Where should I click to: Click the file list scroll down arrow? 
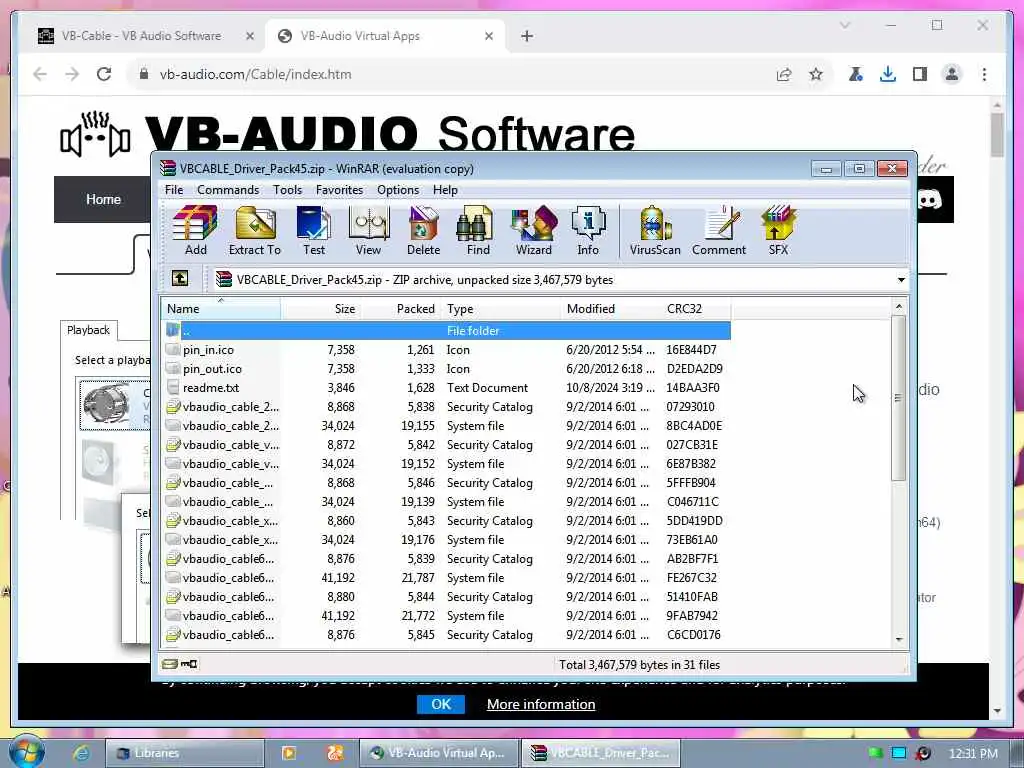click(899, 639)
